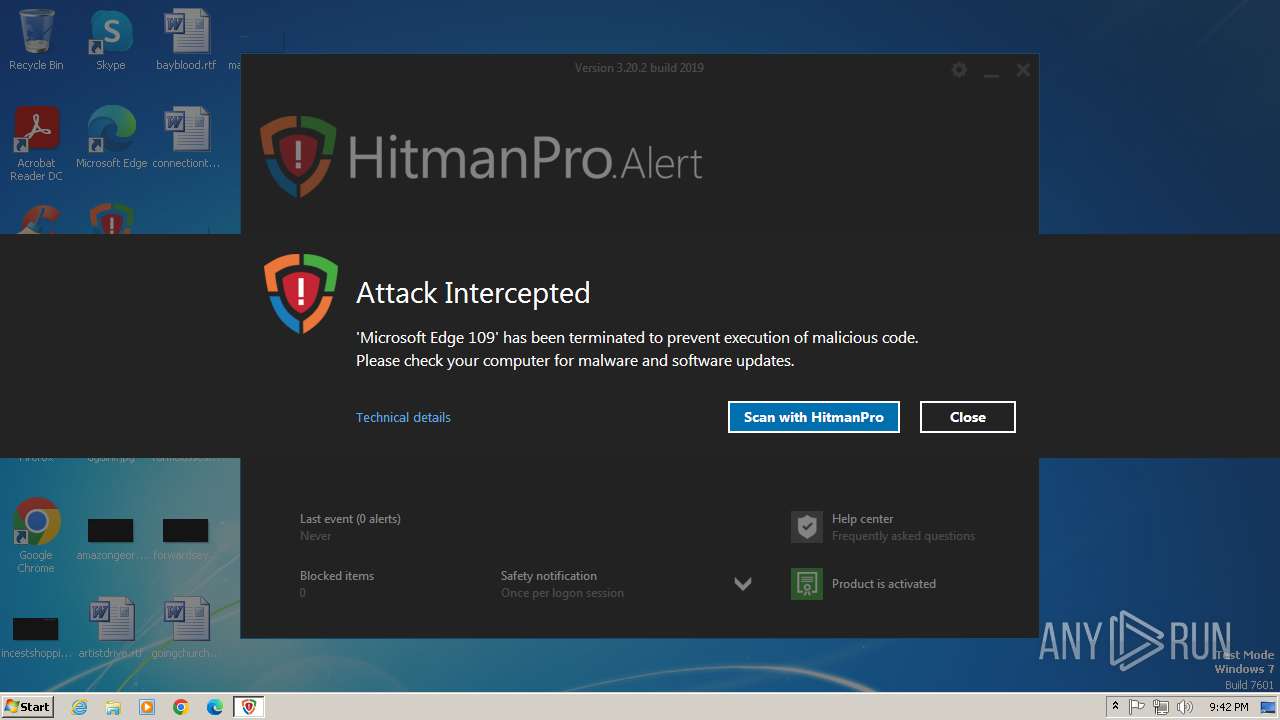Open Technical details link

[x=403, y=417]
